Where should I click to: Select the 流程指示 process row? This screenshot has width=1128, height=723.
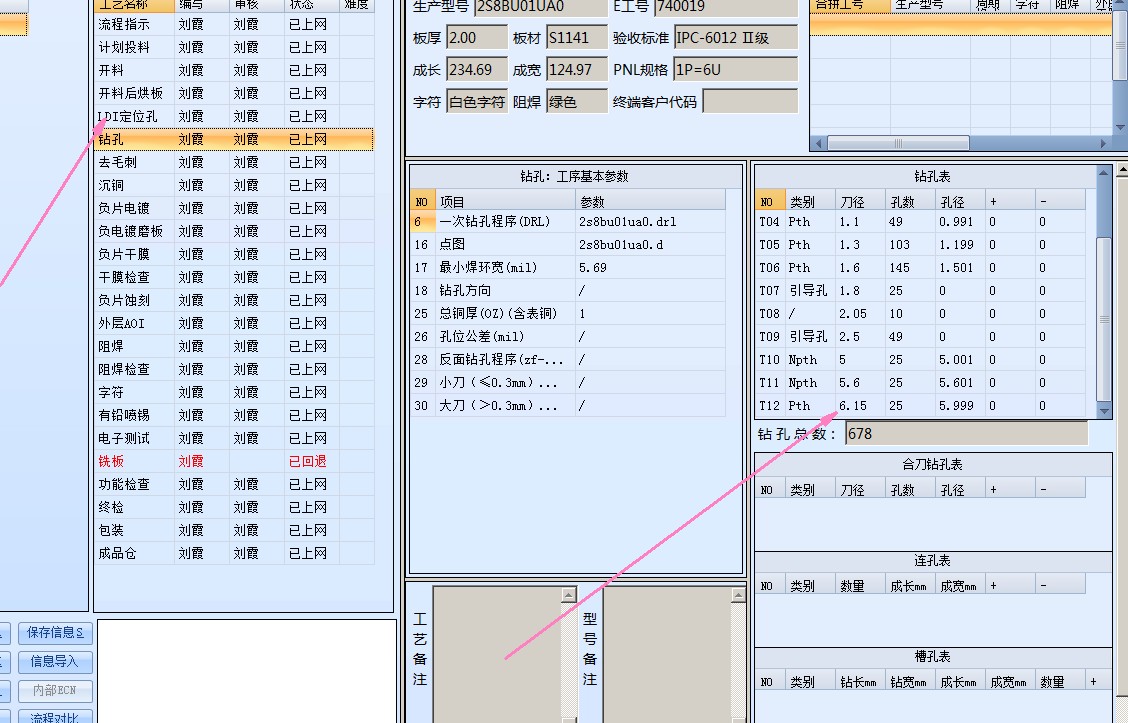pos(234,24)
